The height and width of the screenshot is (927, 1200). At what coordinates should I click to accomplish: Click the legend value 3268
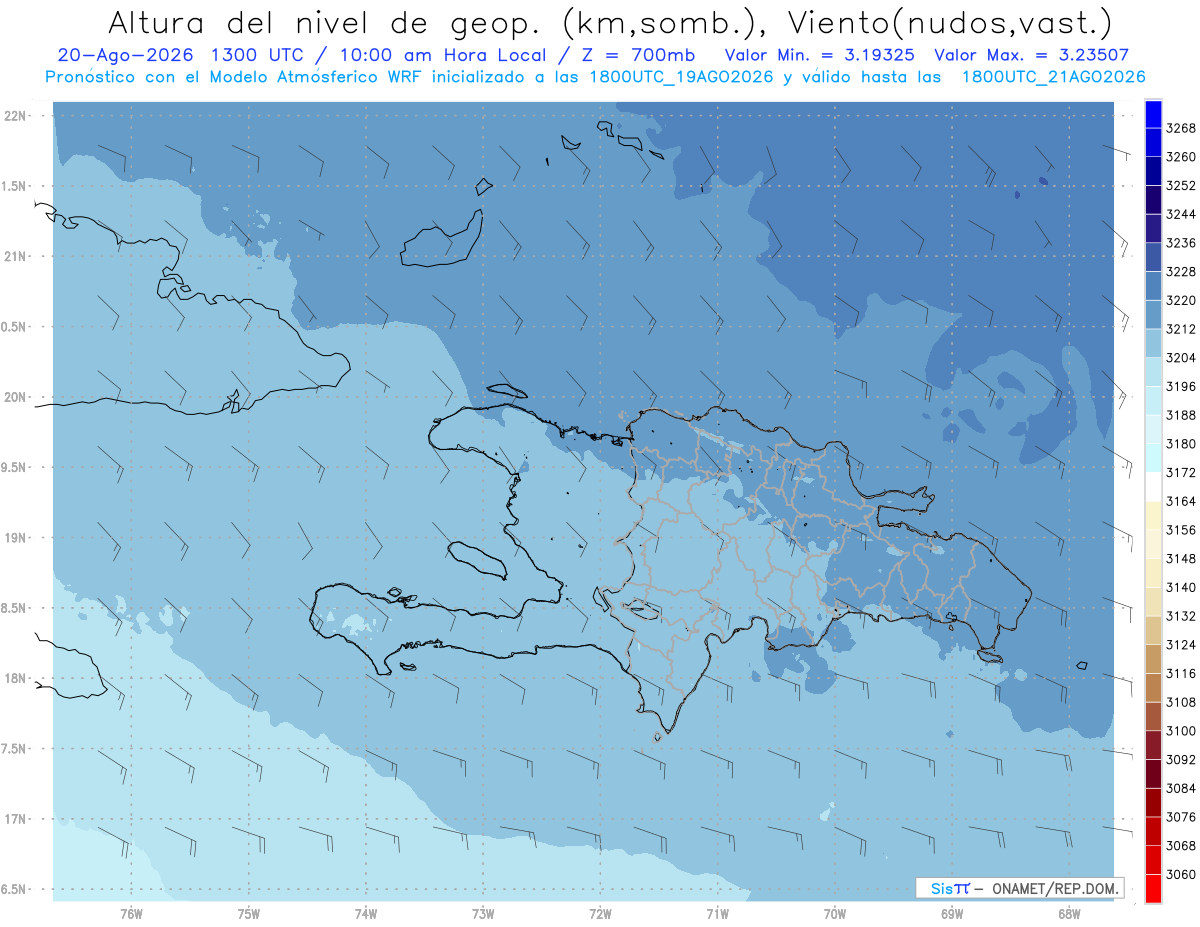pyautogui.click(x=1181, y=128)
